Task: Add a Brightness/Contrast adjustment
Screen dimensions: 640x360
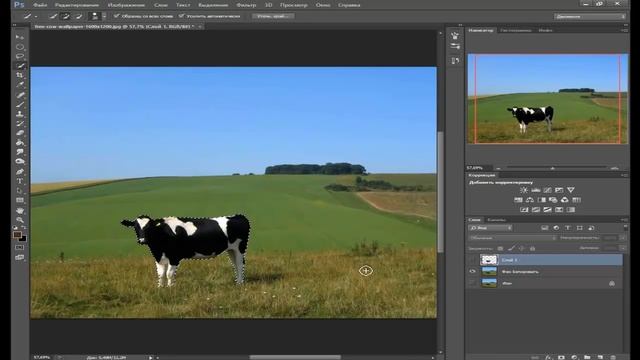Action: (524, 190)
